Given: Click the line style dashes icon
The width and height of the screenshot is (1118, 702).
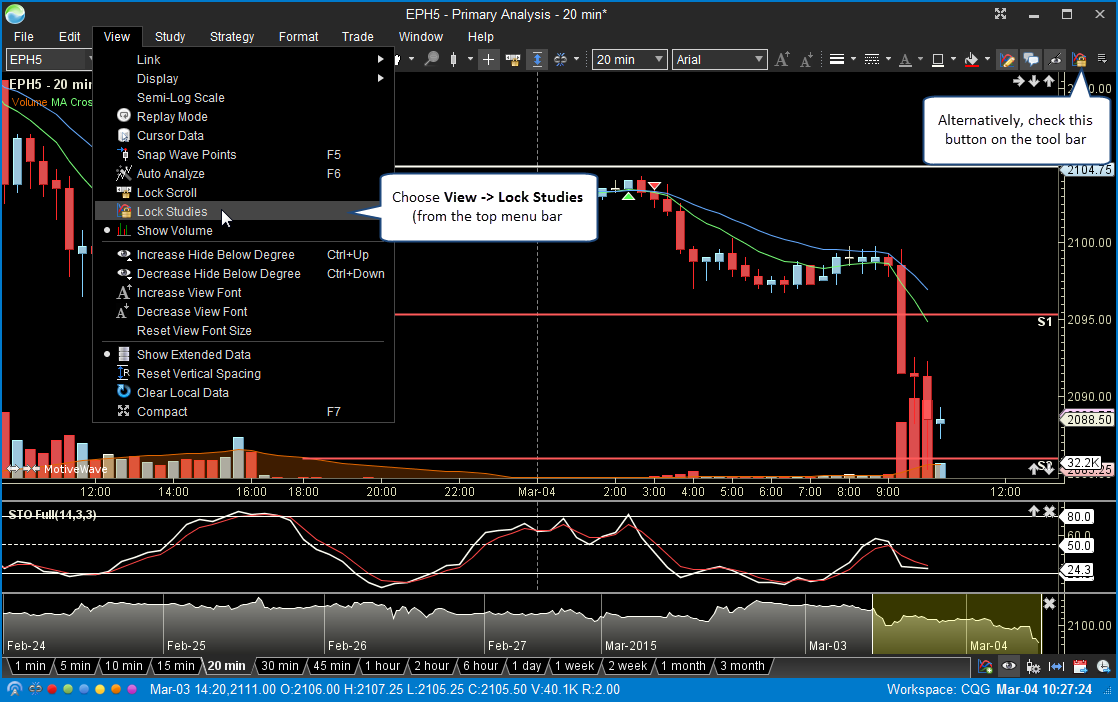Looking at the screenshot, I should [871, 59].
